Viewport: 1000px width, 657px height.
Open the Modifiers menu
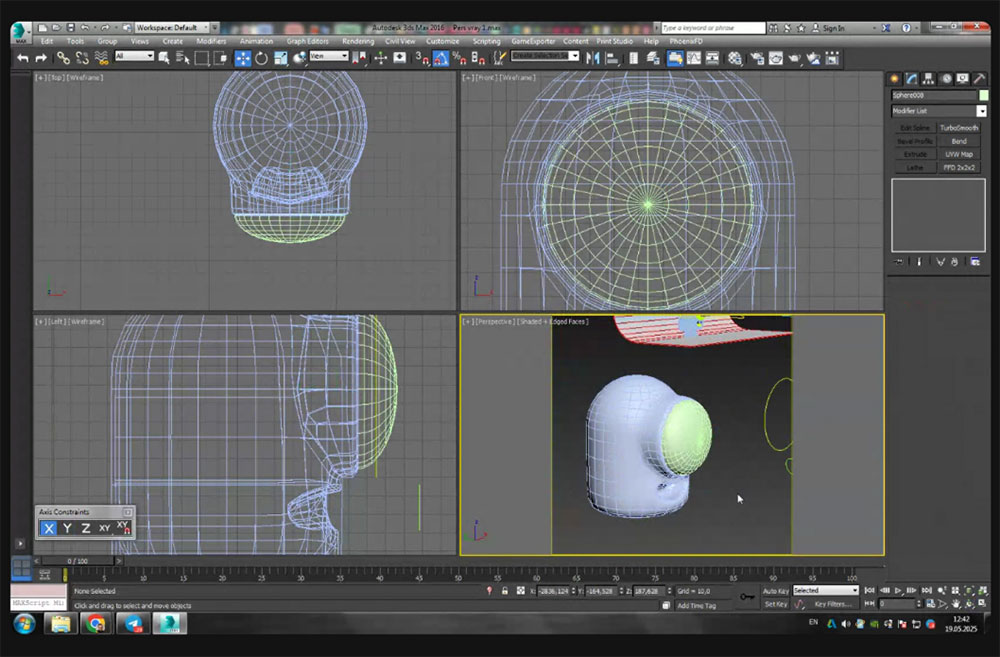211,41
